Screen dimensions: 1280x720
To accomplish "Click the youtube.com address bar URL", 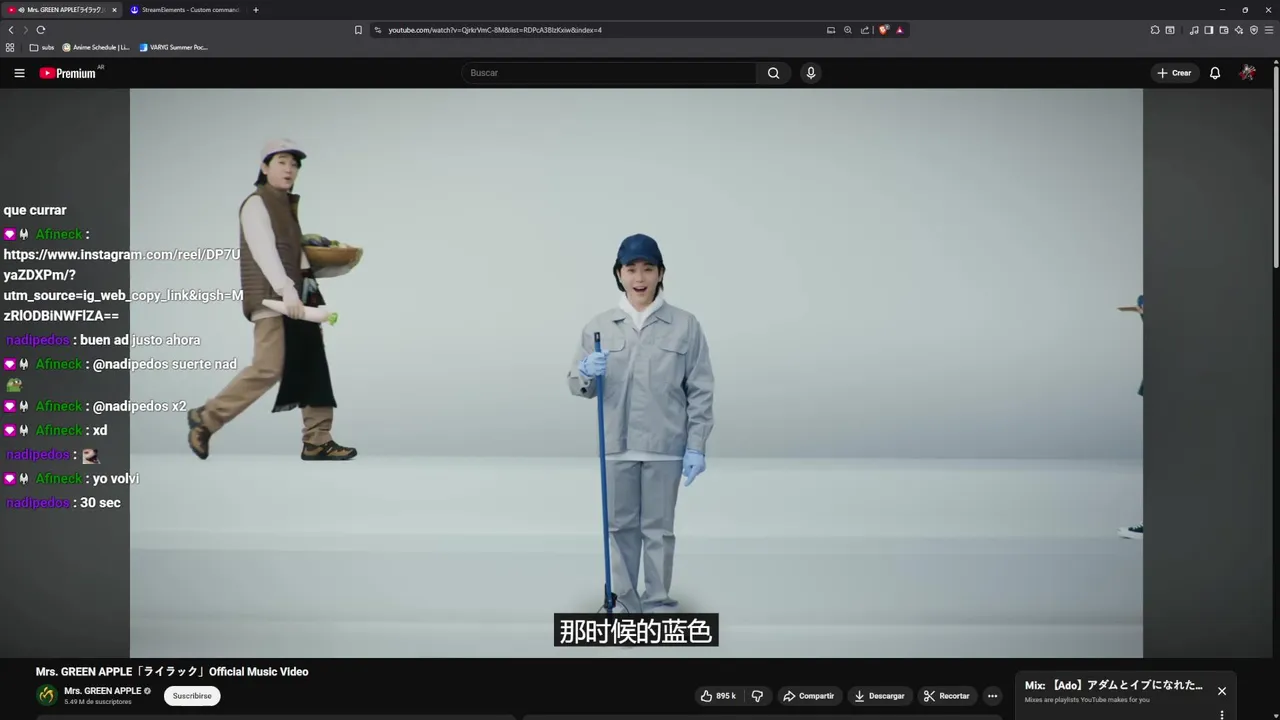I will point(495,30).
